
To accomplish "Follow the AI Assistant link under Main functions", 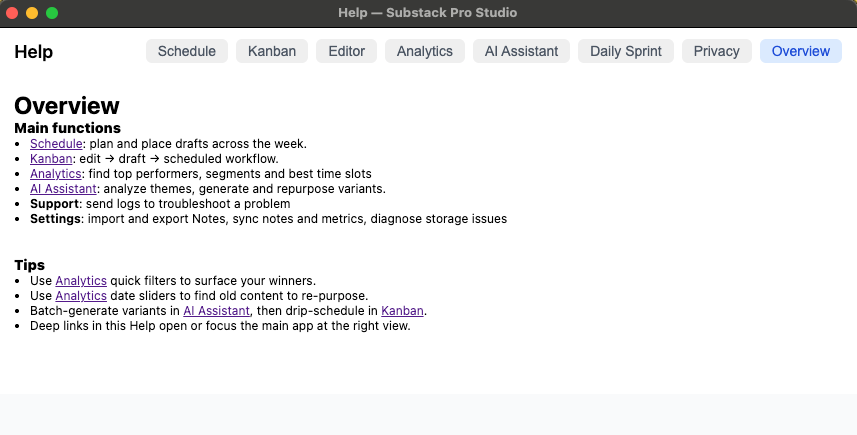I will (63, 189).
